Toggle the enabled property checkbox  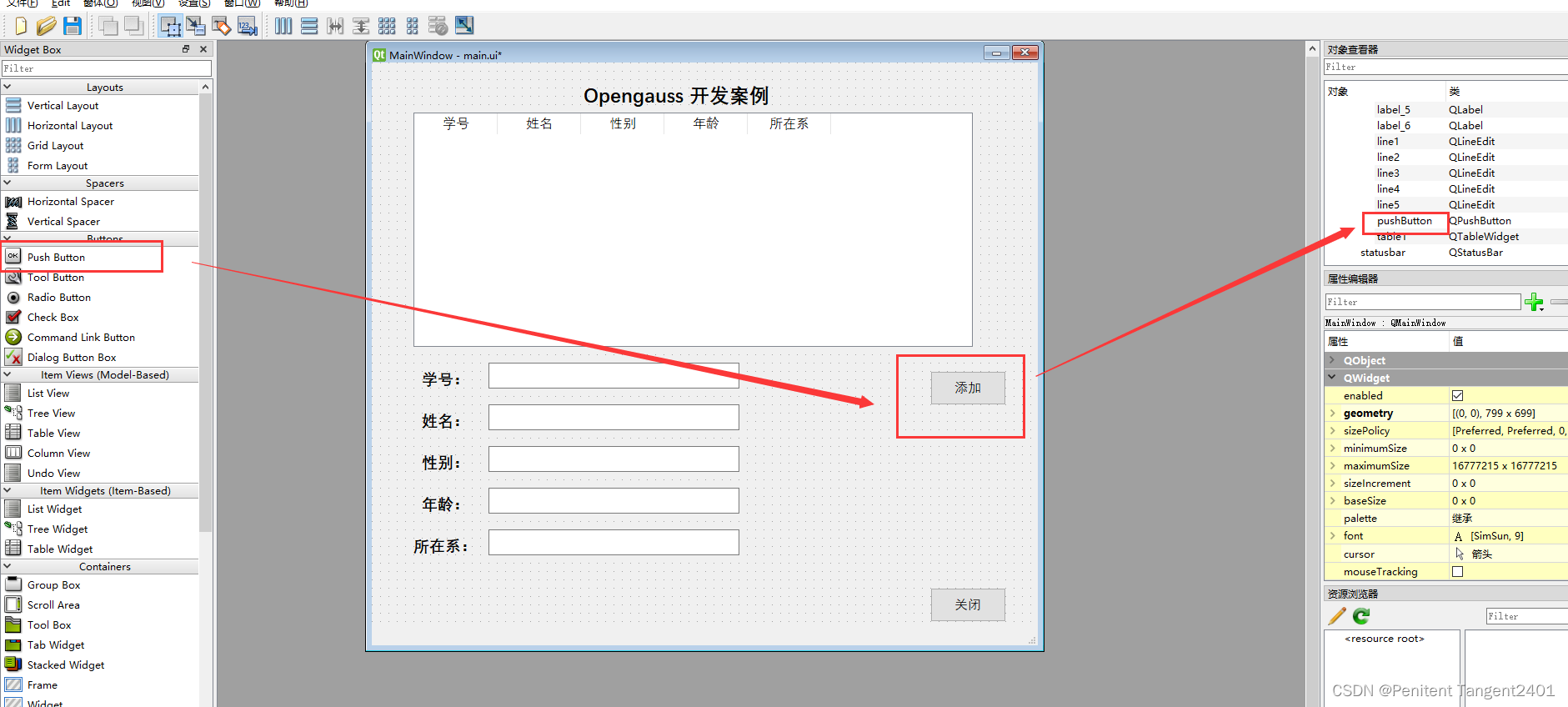click(x=1457, y=395)
